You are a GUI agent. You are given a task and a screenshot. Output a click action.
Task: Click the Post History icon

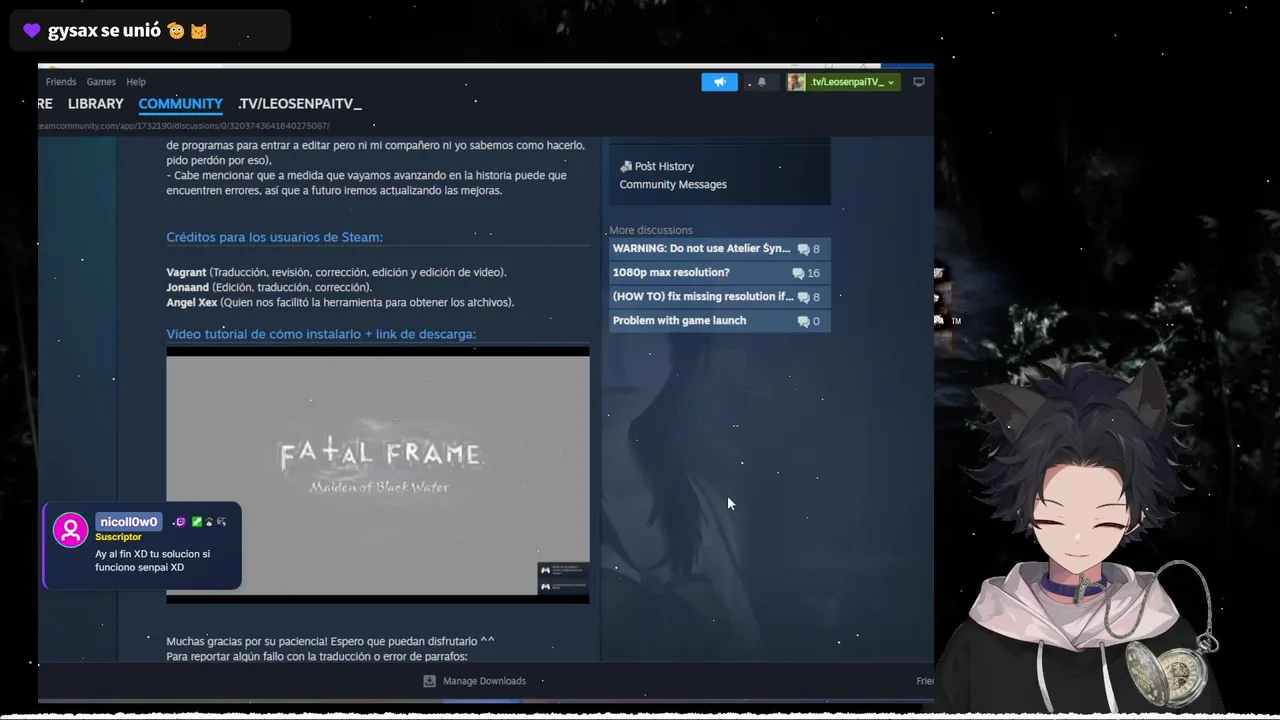[x=626, y=166]
